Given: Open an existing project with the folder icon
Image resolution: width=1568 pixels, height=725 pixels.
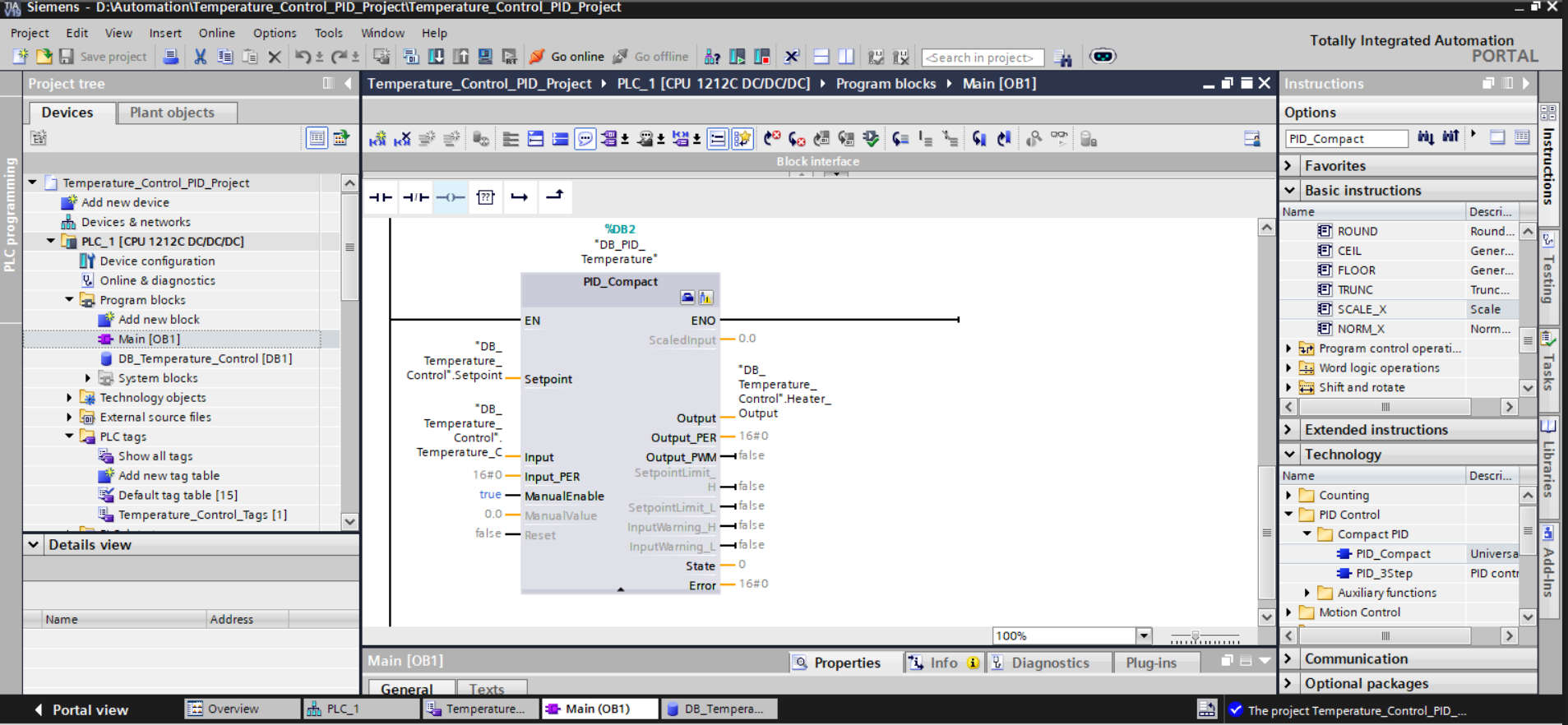Looking at the screenshot, I should click(x=44, y=57).
